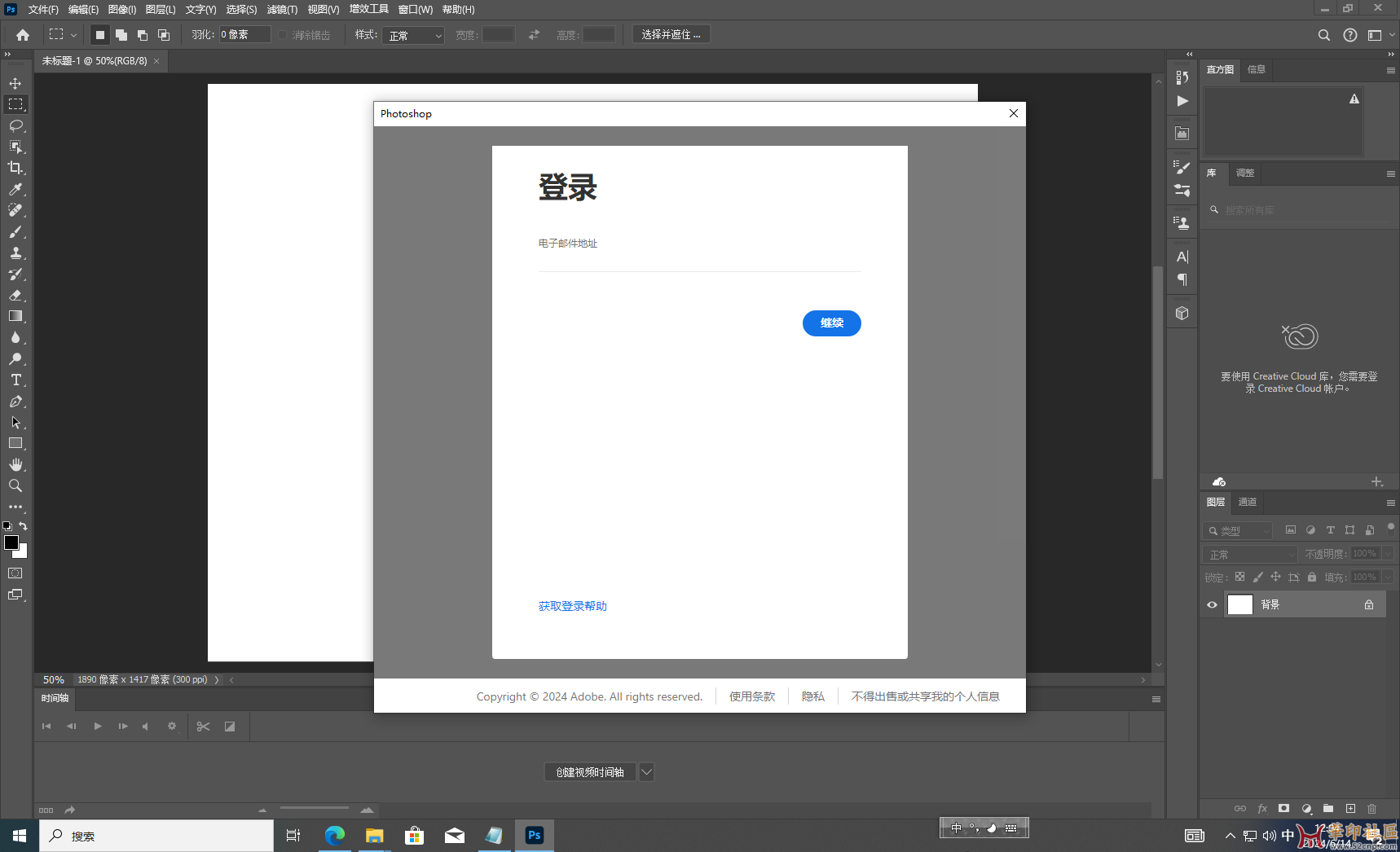Viewport: 1400px width, 852px height.
Task: Open the Character panel icon
Action: point(1182,257)
